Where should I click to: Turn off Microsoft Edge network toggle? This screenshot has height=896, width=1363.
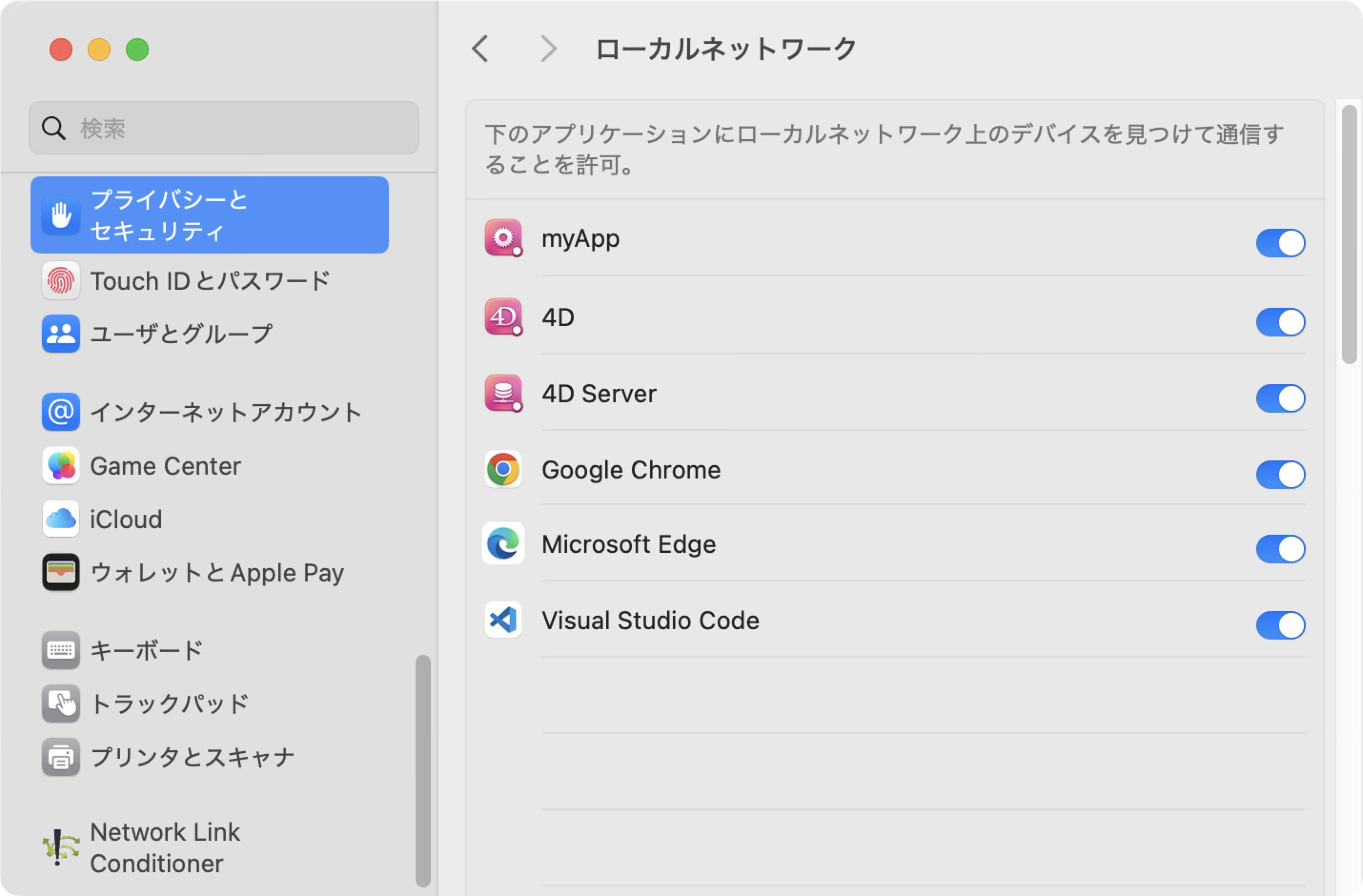click(x=1280, y=549)
